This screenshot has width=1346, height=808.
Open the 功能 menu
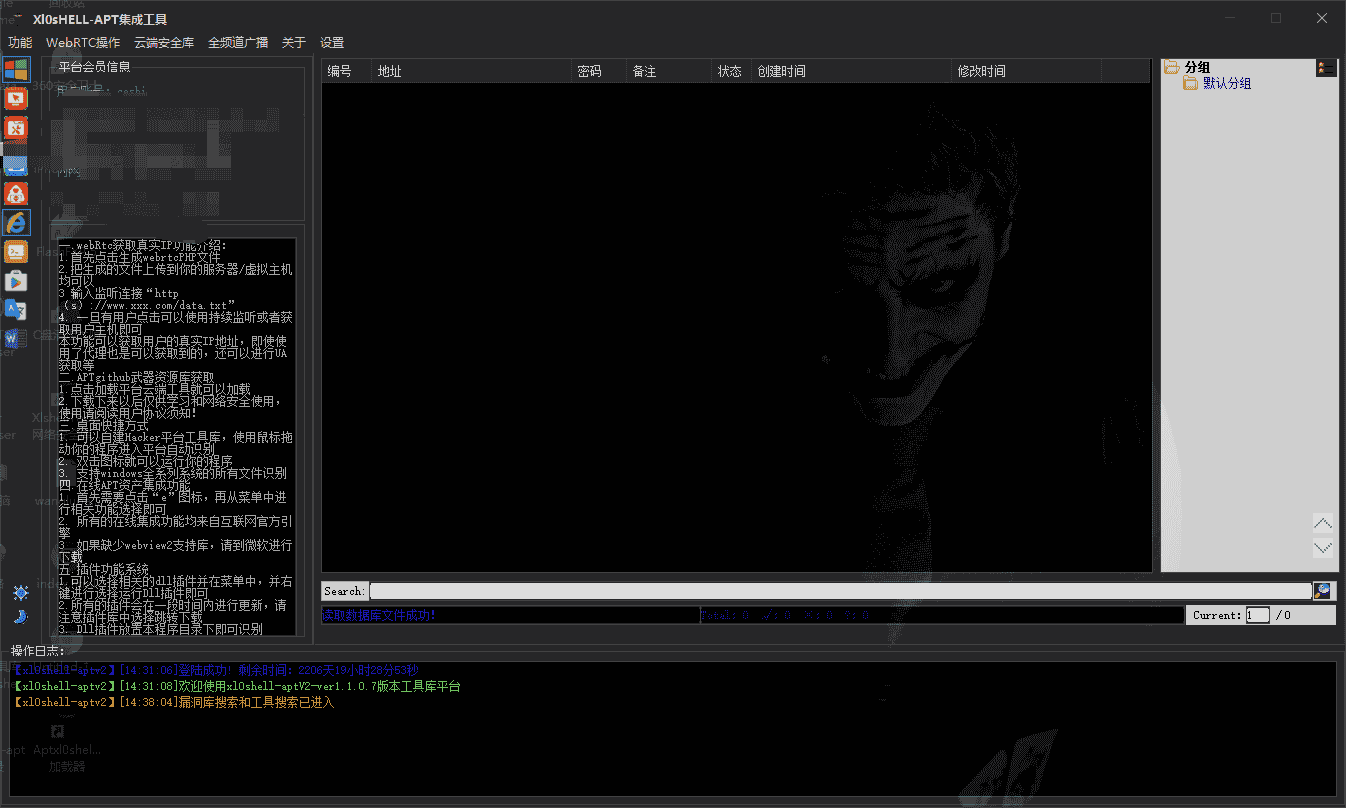20,43
